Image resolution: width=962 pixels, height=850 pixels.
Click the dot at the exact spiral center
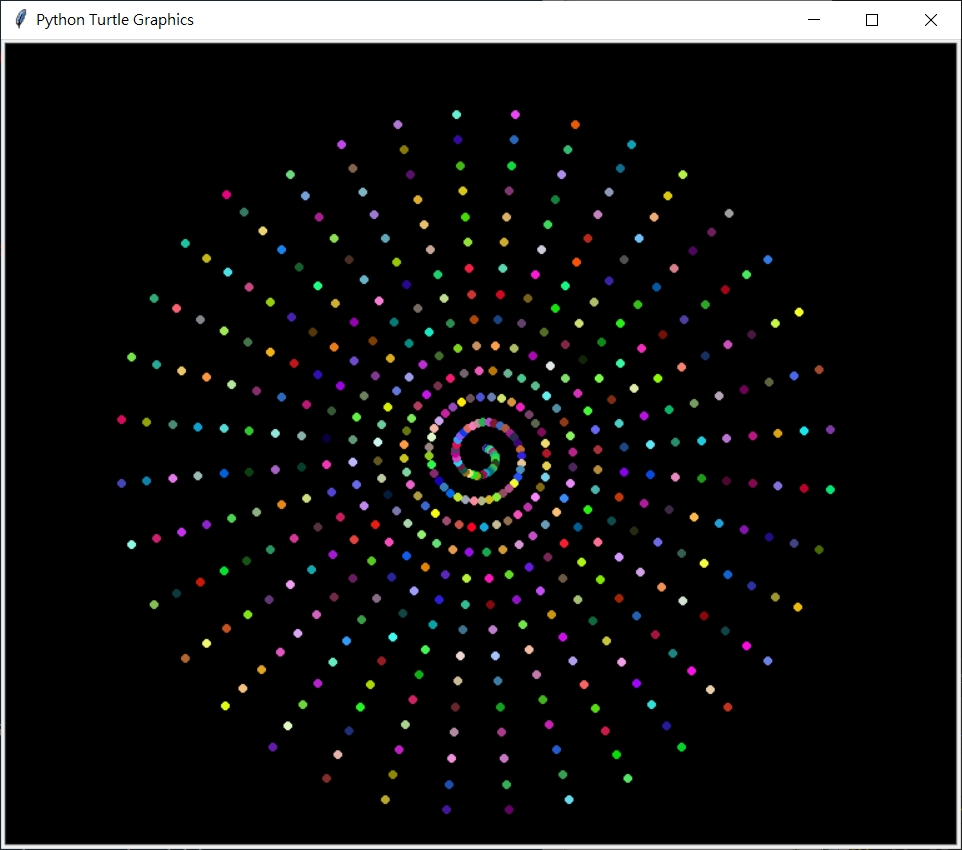click(484, 449)
